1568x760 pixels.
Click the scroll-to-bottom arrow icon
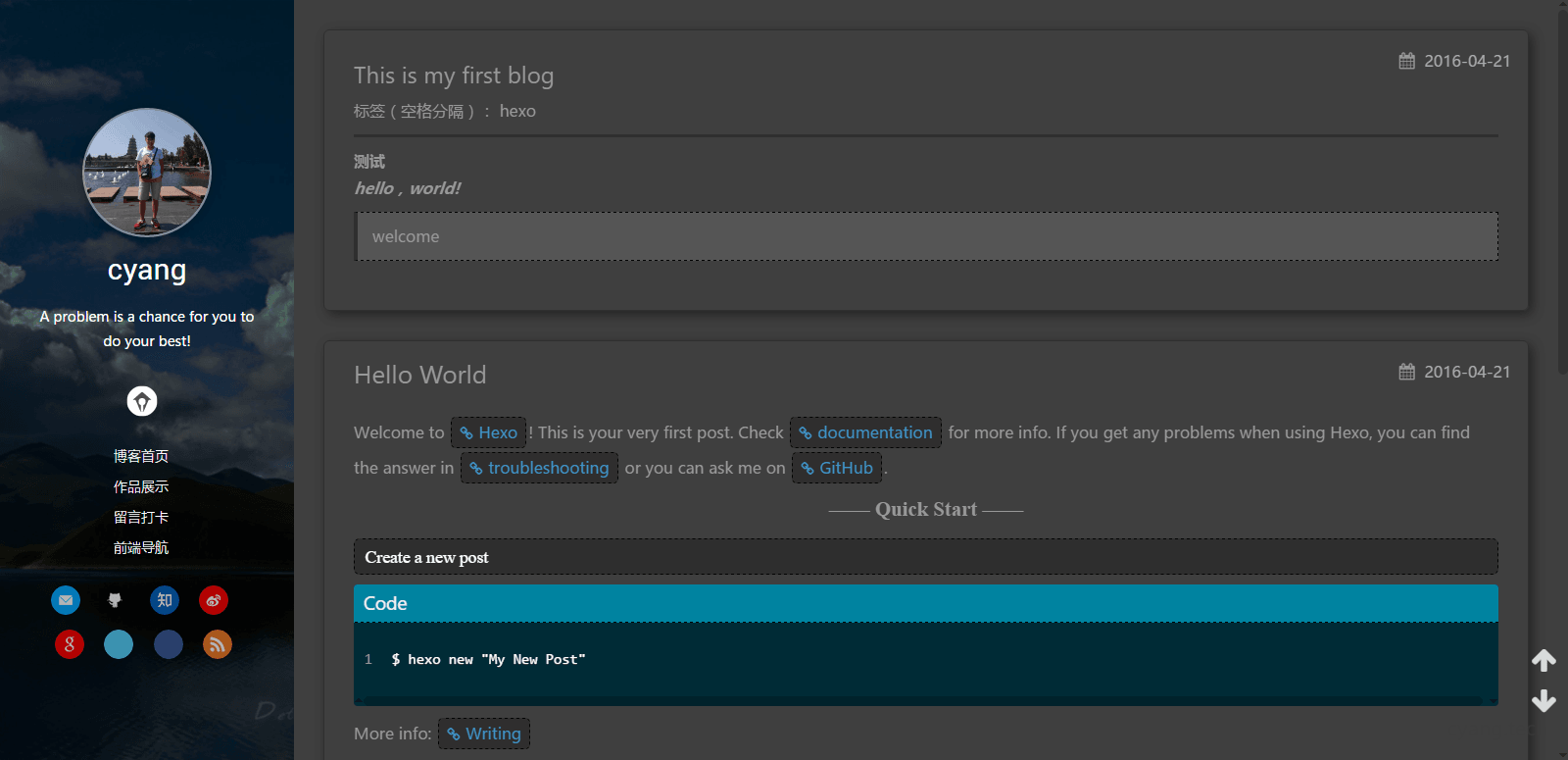[1543, 700]
